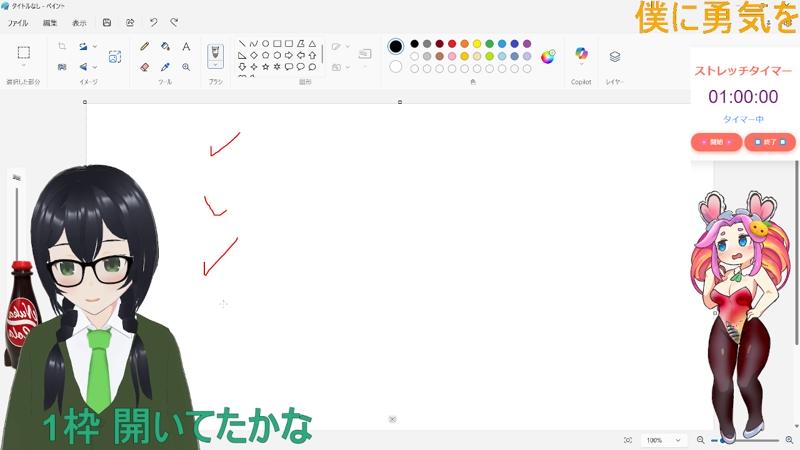
Task: Activate the Magnifier tool
Action: pyautogui.click(x=186, y=67)
